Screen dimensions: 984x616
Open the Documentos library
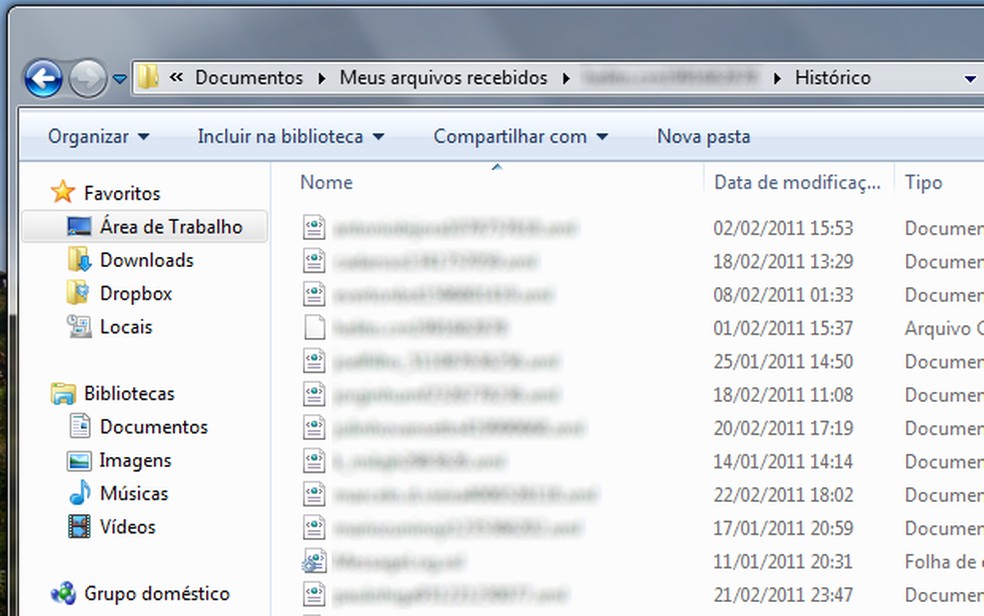tap(154, 427)
